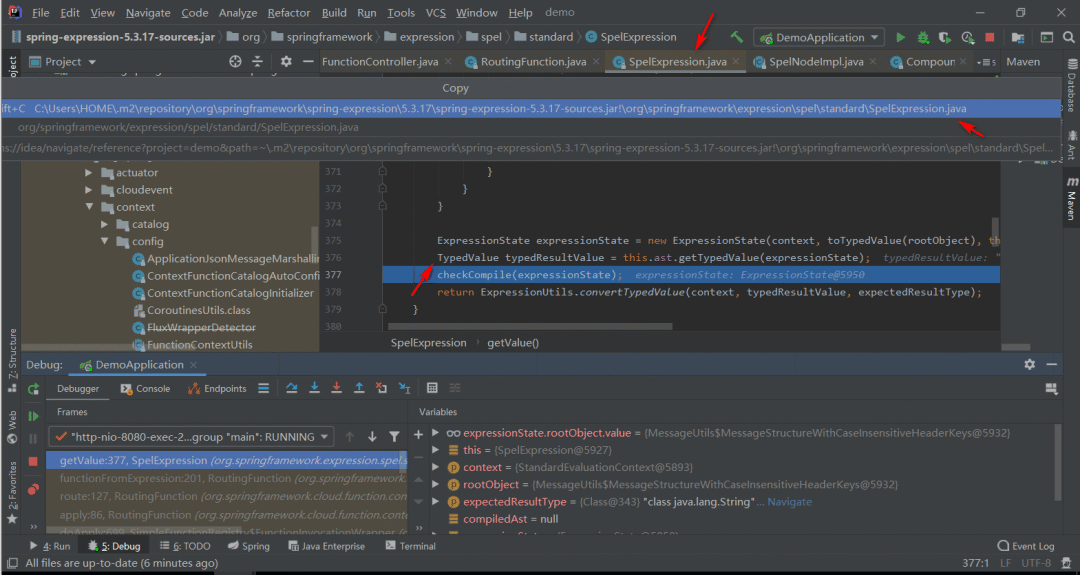Viewport: 1080px width, 575px height.
Task: Start debugging with the bug icon
Action: click(x=923, y=37)
